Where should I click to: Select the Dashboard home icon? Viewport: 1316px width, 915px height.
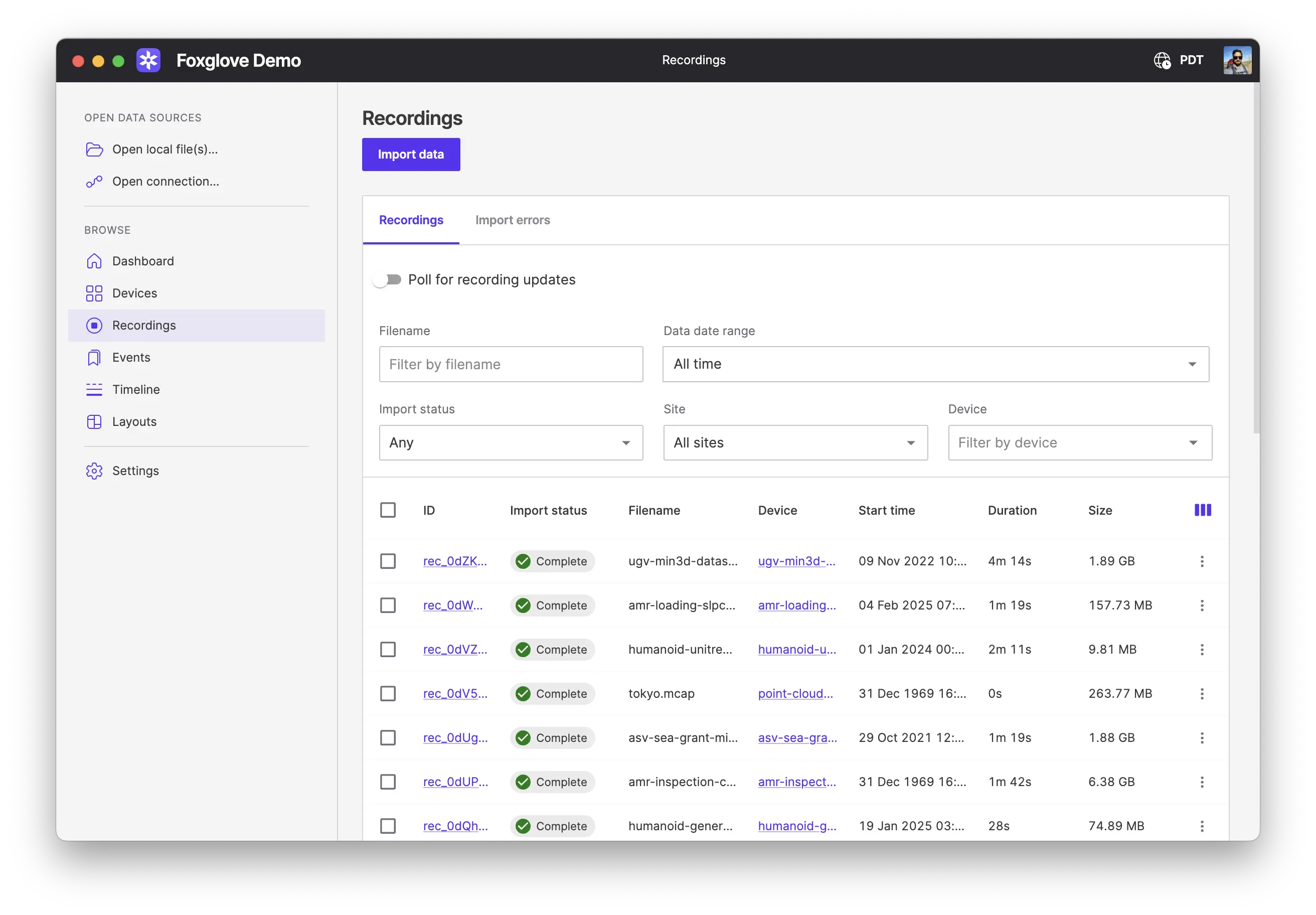(94, 261)
